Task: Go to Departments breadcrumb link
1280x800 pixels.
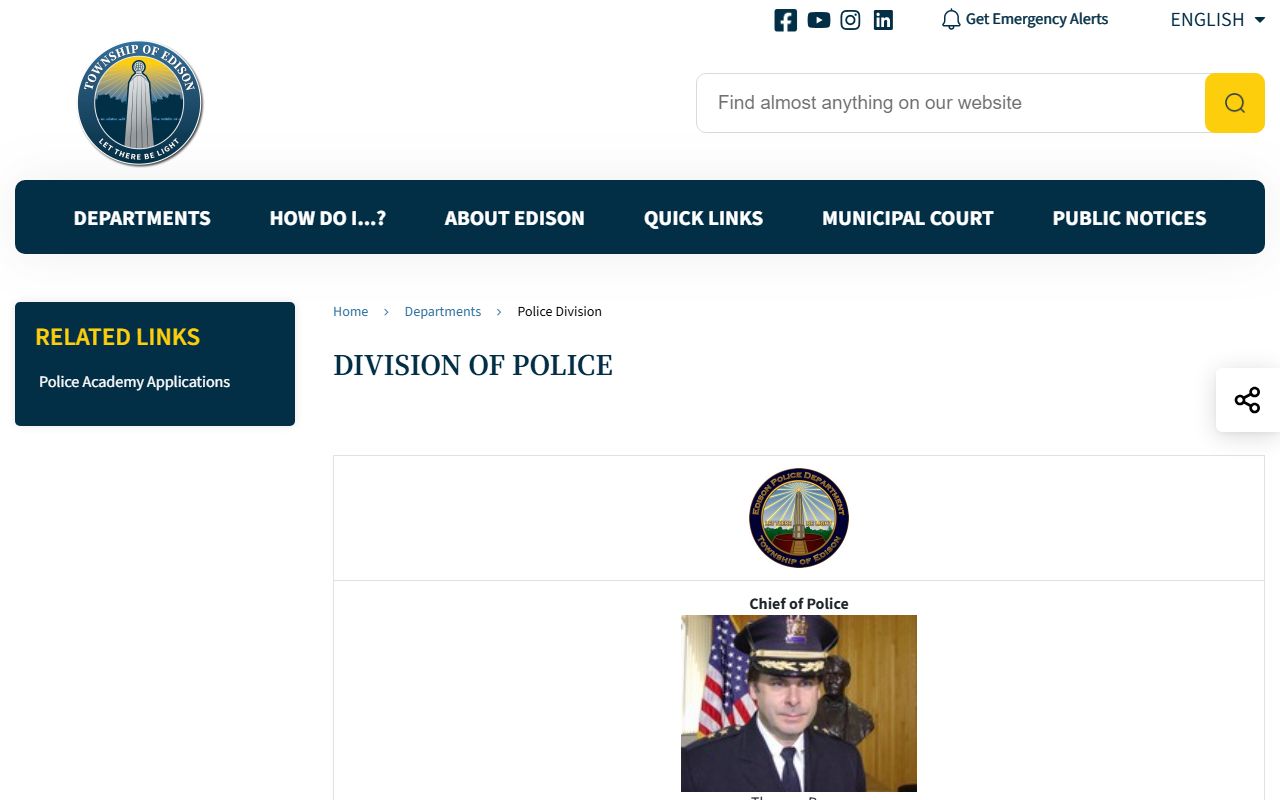Action: (443, 312)
